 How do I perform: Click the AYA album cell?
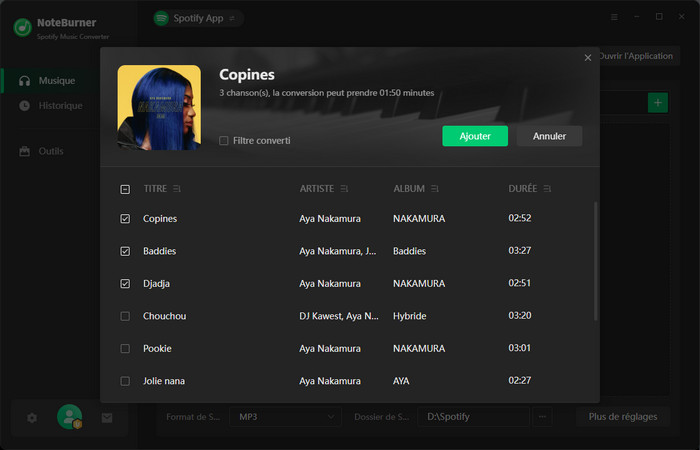click(401, 381)
